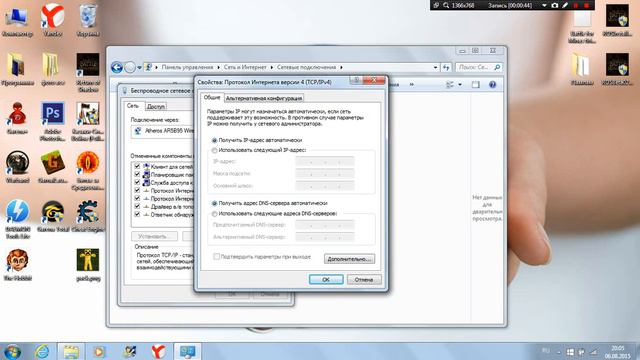This screenshot has width=640, height=360.
Task: Open the Windows Start button
Action: tap(13, 352)
